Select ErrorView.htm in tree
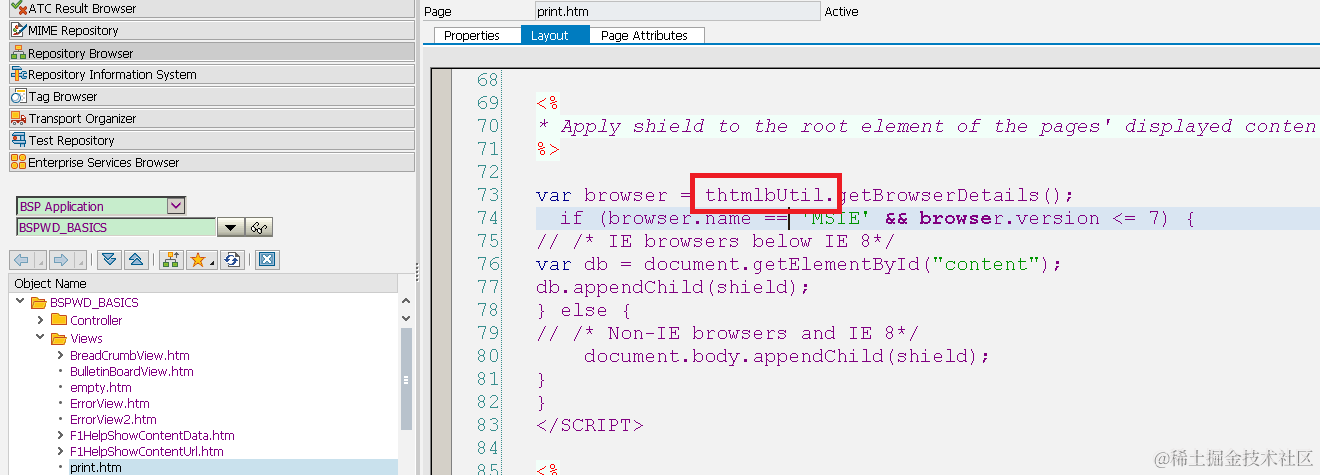 coord(109,403)
